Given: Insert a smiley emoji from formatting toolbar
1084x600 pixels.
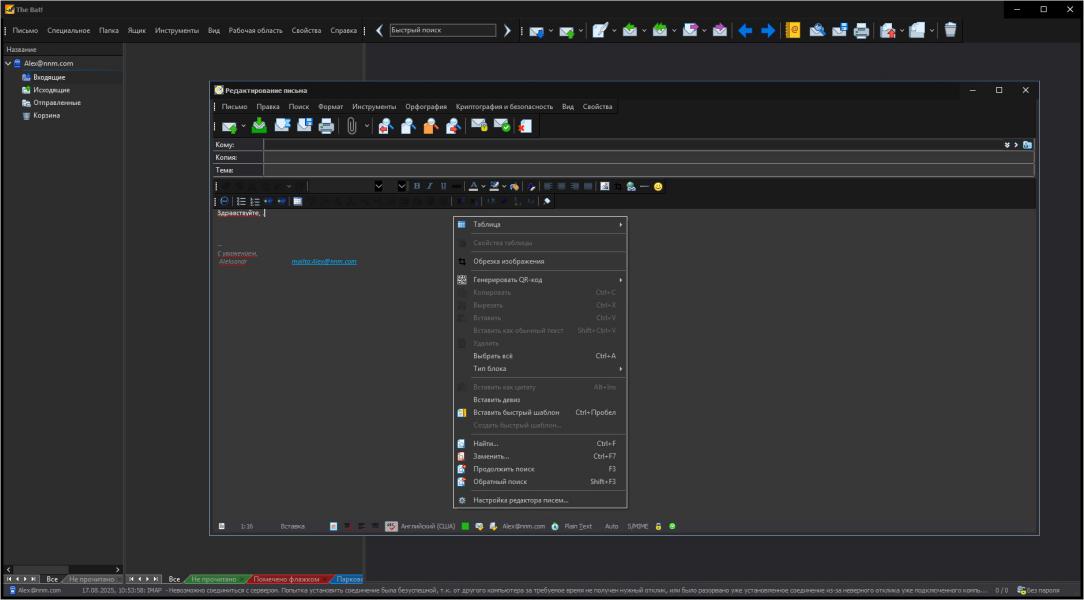Looking at the screenshot, I should tap(658, 186).
